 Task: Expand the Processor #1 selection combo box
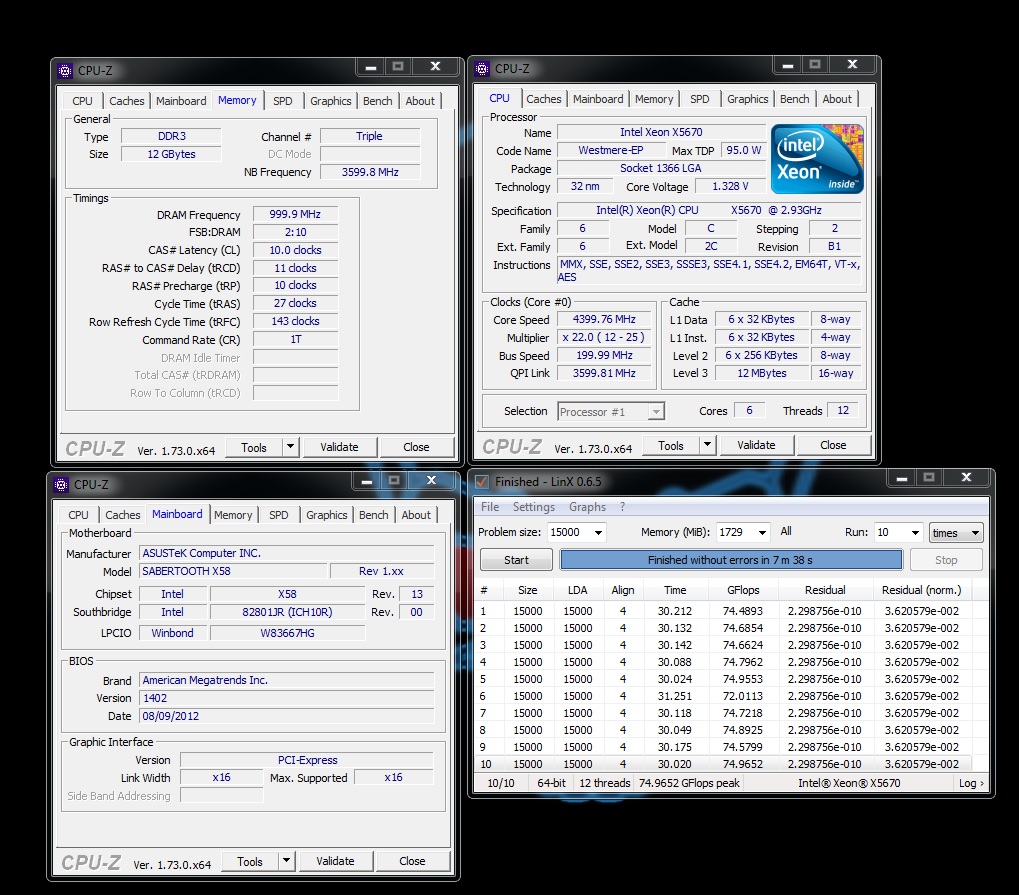tap(656, 411)
